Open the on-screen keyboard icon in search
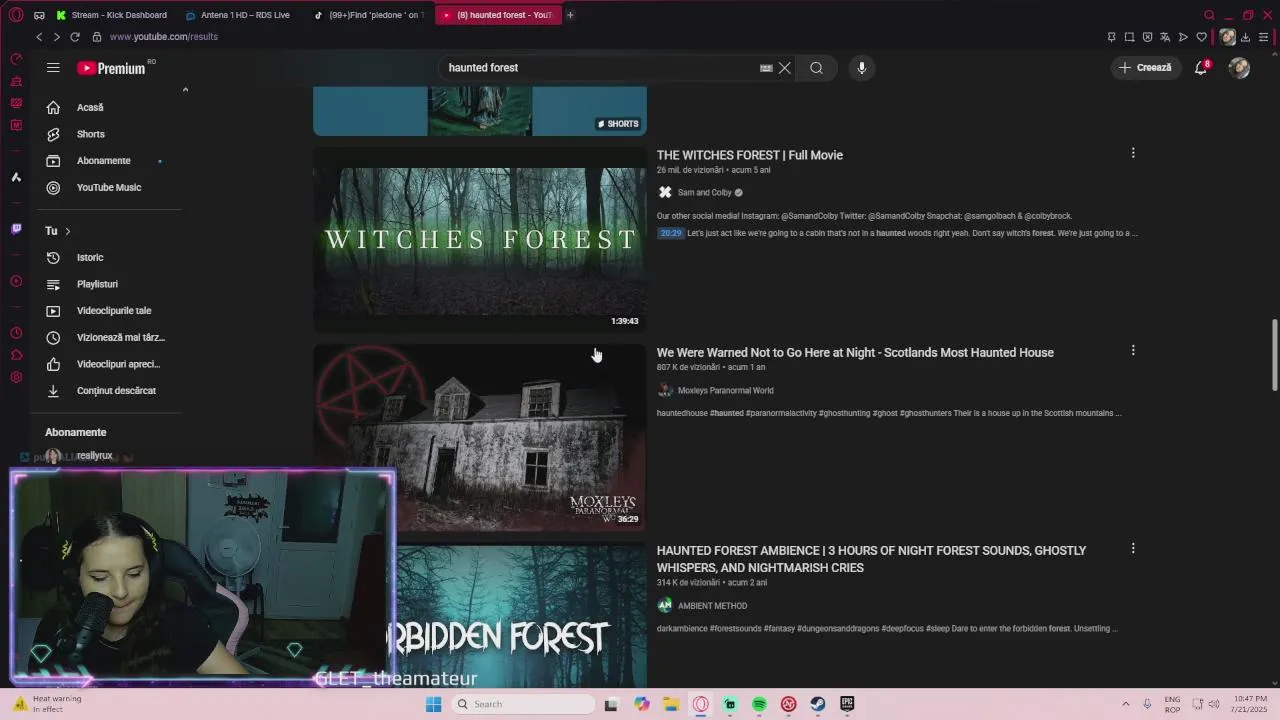1280x720 pixels. coord(766,68)
